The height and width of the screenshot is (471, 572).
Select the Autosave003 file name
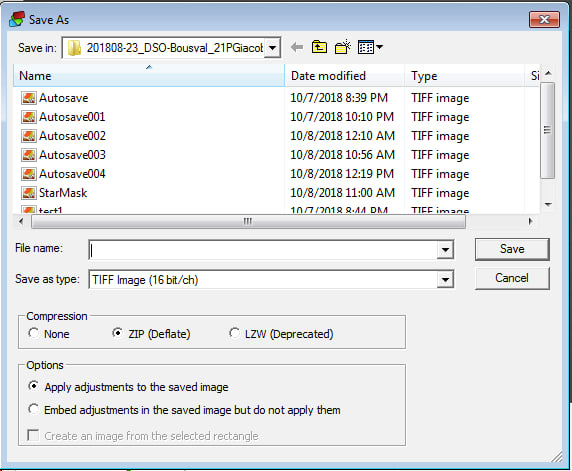(x=72, y=155)
